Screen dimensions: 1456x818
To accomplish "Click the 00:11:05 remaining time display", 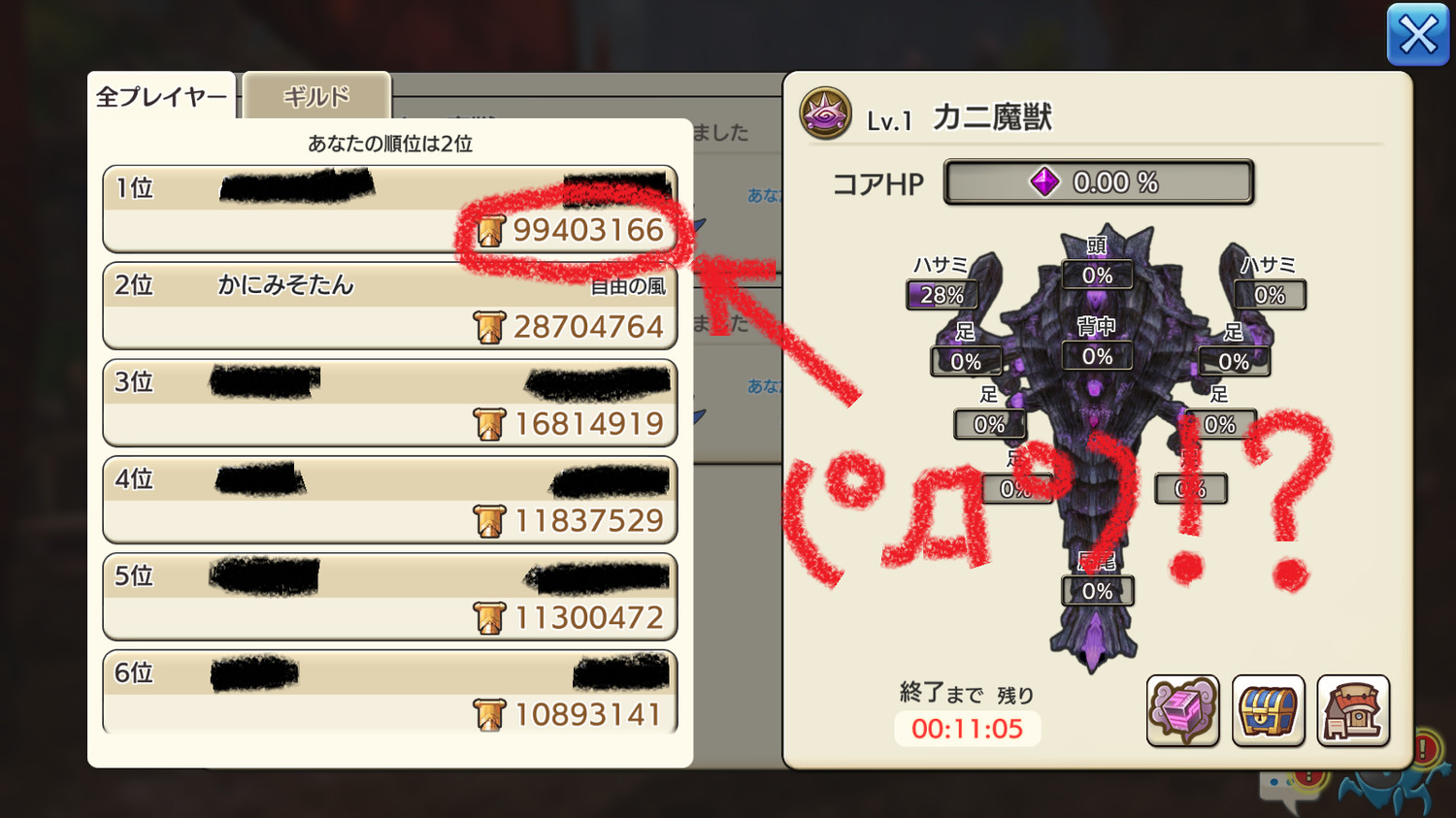I will (x=968, y=729).
